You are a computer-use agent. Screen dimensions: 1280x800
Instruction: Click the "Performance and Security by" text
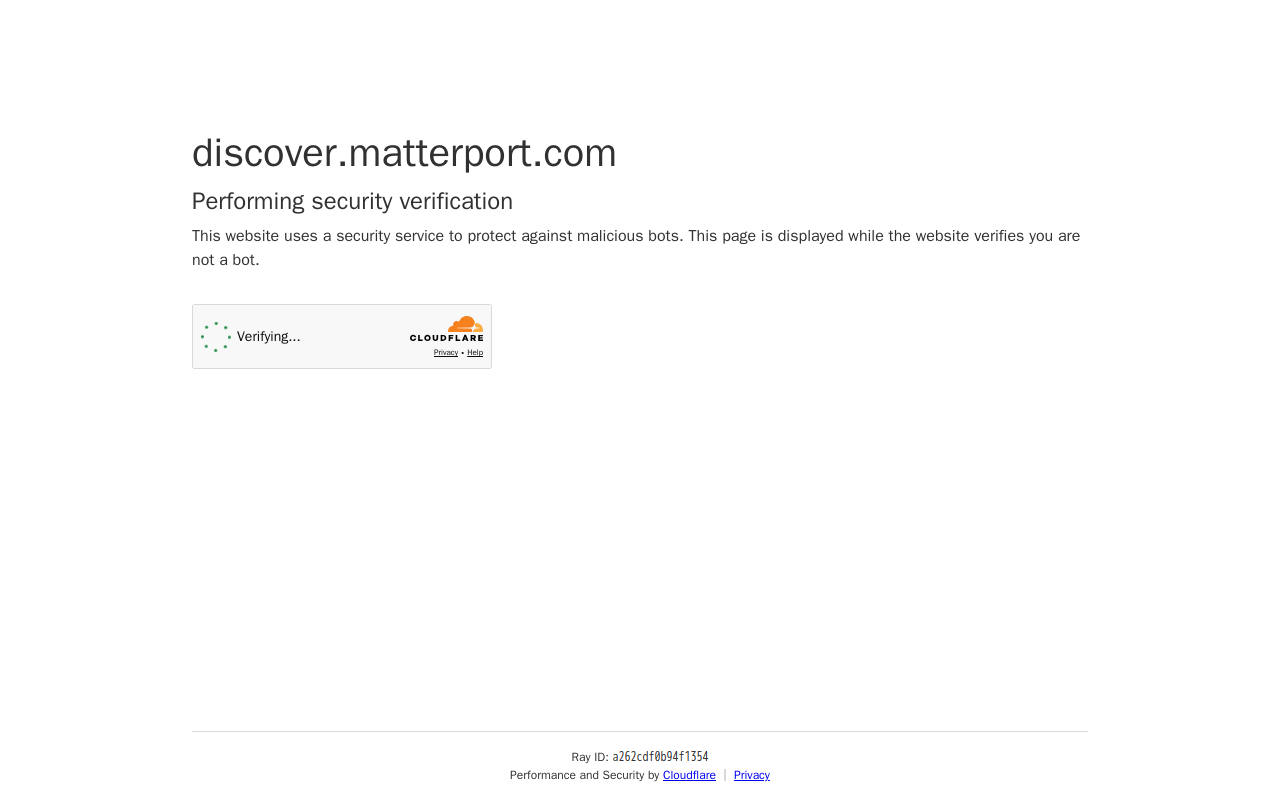point(585,775)
